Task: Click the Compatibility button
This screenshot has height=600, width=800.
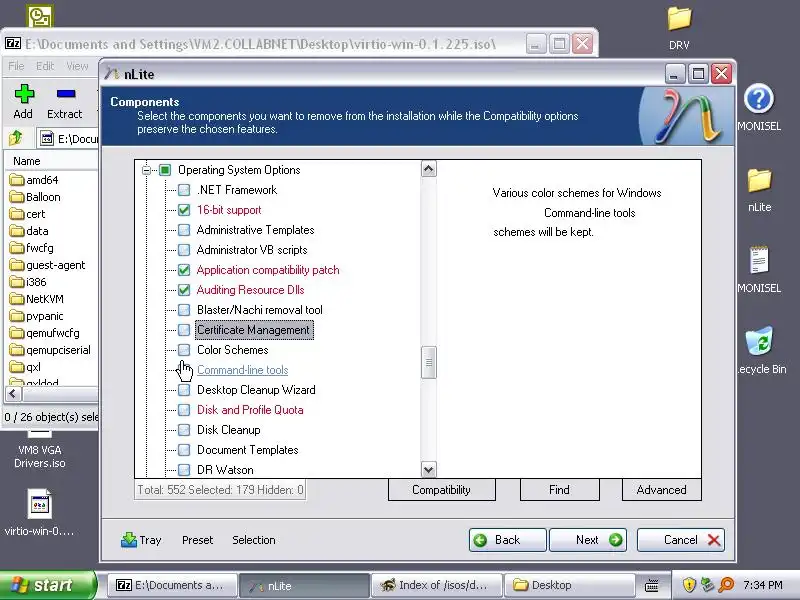Action: click(x=441, y=490)
